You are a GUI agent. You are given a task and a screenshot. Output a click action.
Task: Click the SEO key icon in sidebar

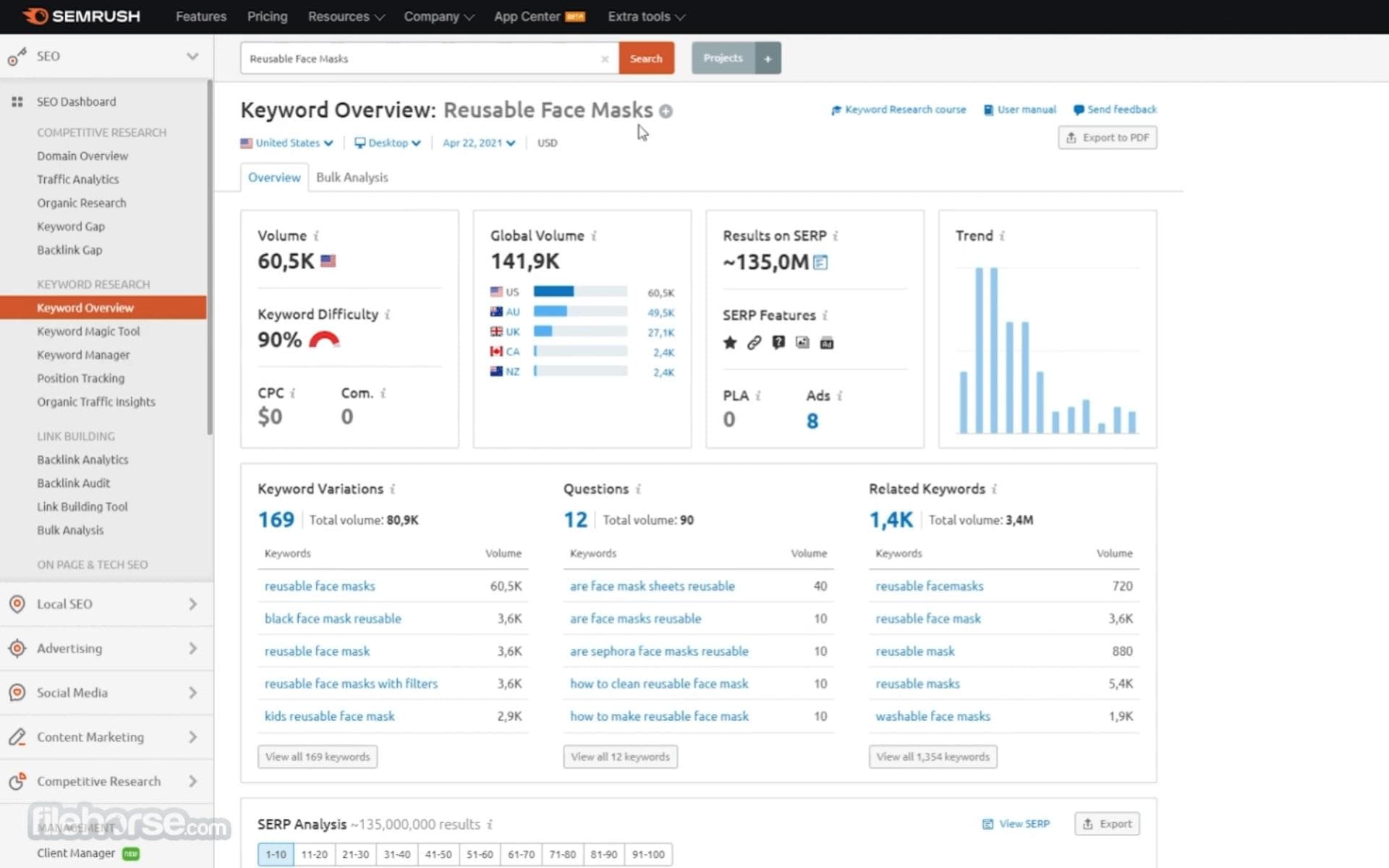(x=17, y=56)
